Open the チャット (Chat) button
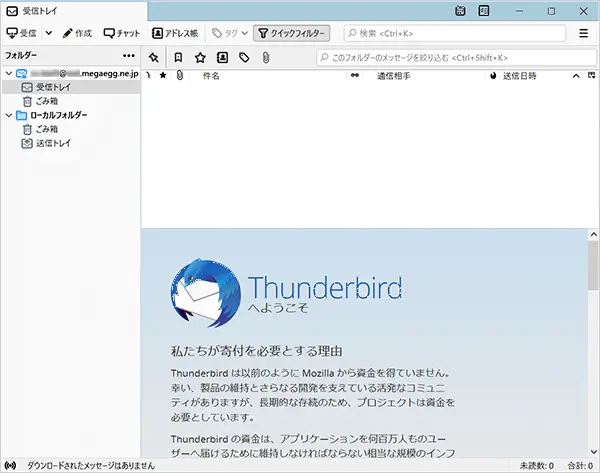The height and width of the screenshot is (473, 600). (x=122, y=33)
